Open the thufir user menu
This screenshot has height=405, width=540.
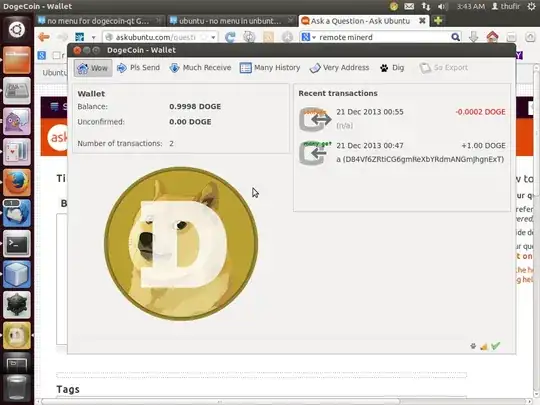[506, 6]
